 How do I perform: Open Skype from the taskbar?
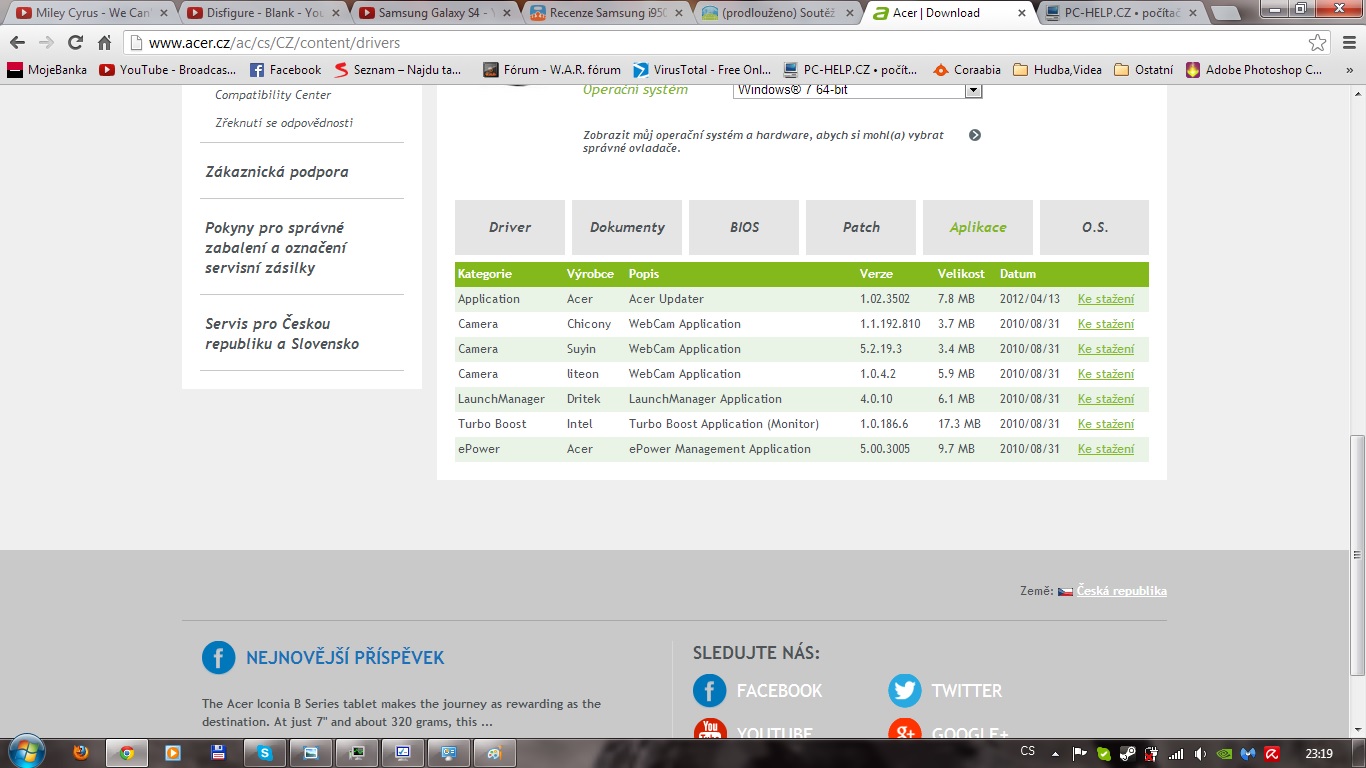point(264,753)
